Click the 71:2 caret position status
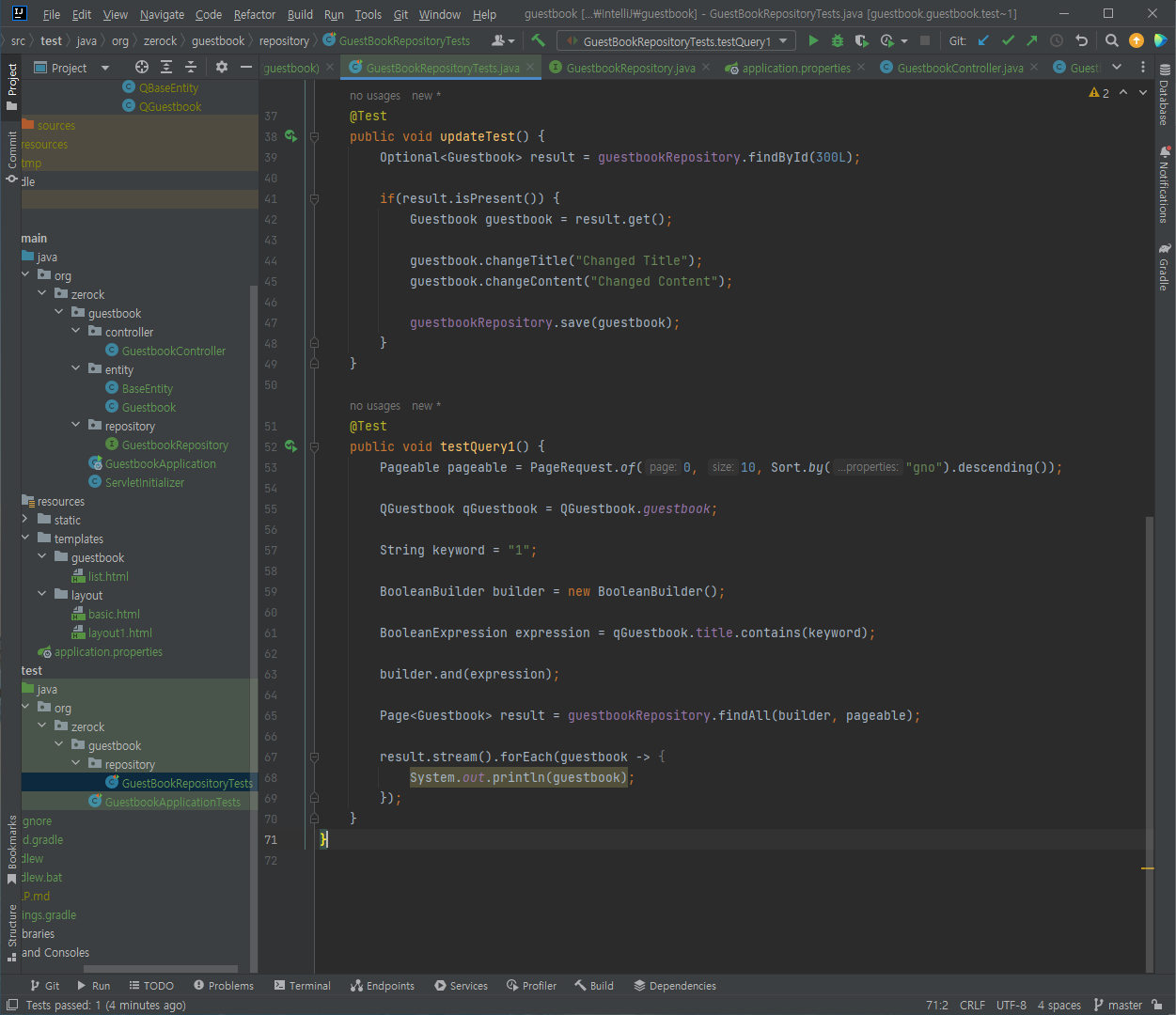1176x1015 pixels. pos(937,1006)
